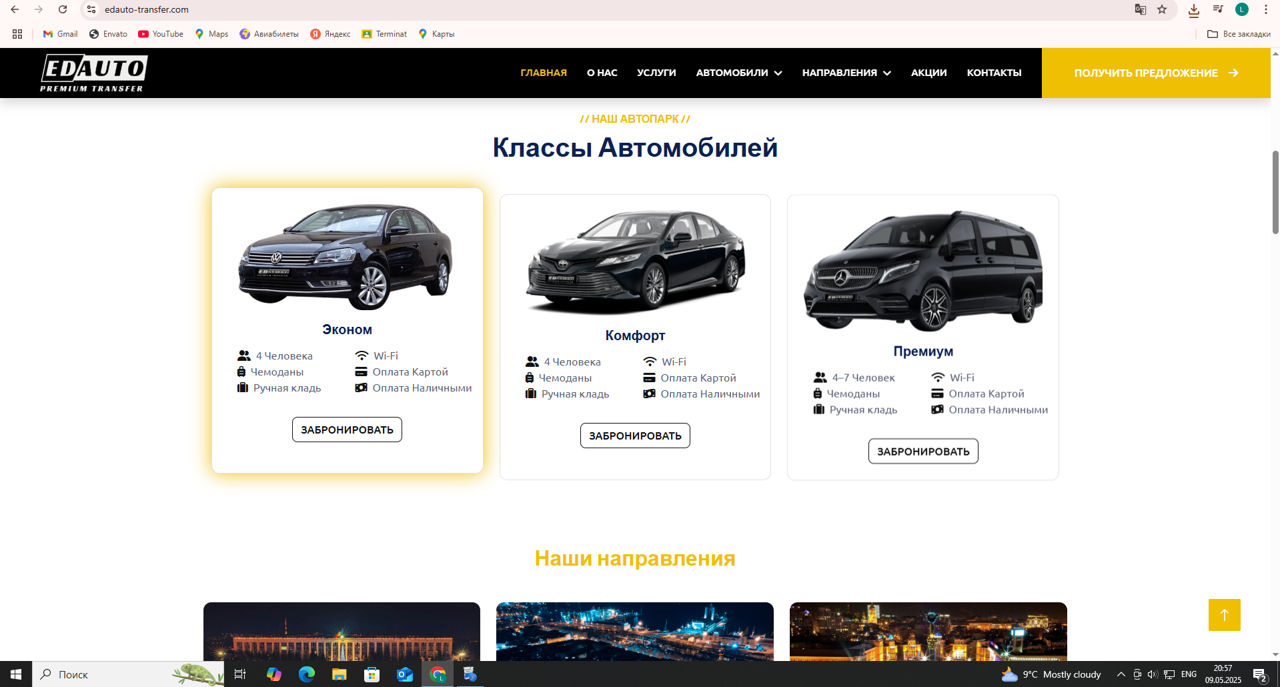Open the Envato bookmark
This screenshot has height=687, width=1280.
coord(108,34)
